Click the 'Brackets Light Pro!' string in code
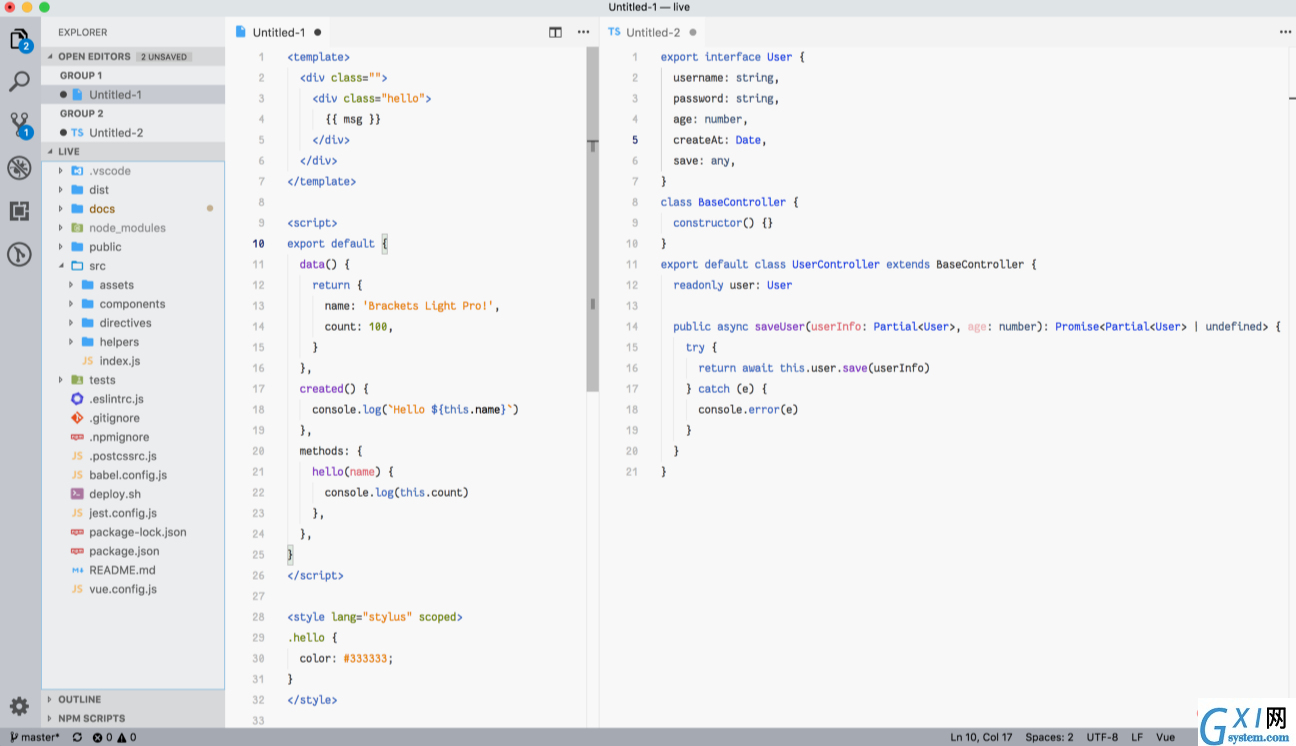 (430, 306)
